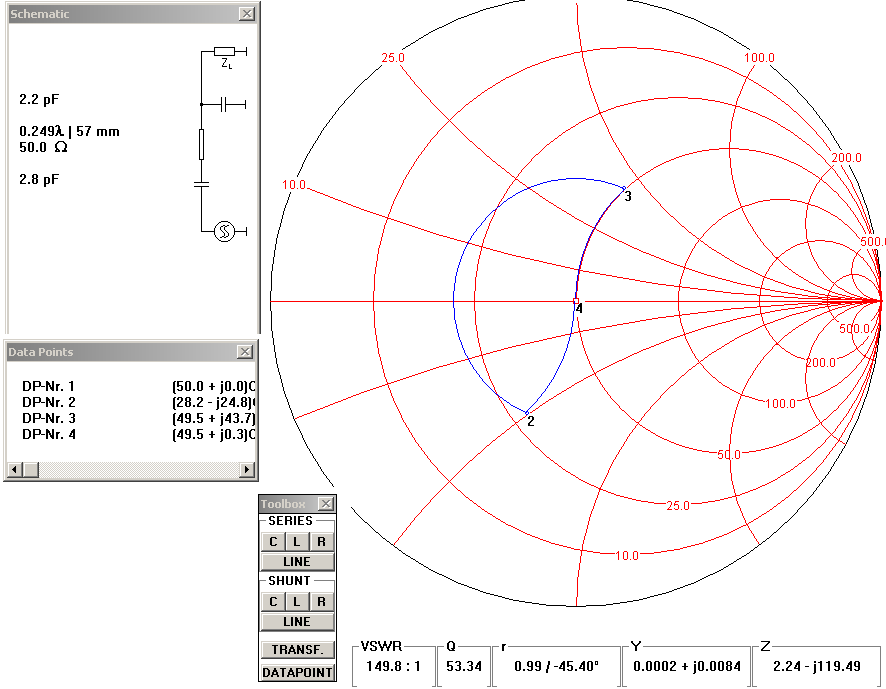Image resolution: width=886 pixels, height=689 pixels.
Task: Click the reflection coefficient readout 0.99 / -45.40°
Action: coord(557,666)
